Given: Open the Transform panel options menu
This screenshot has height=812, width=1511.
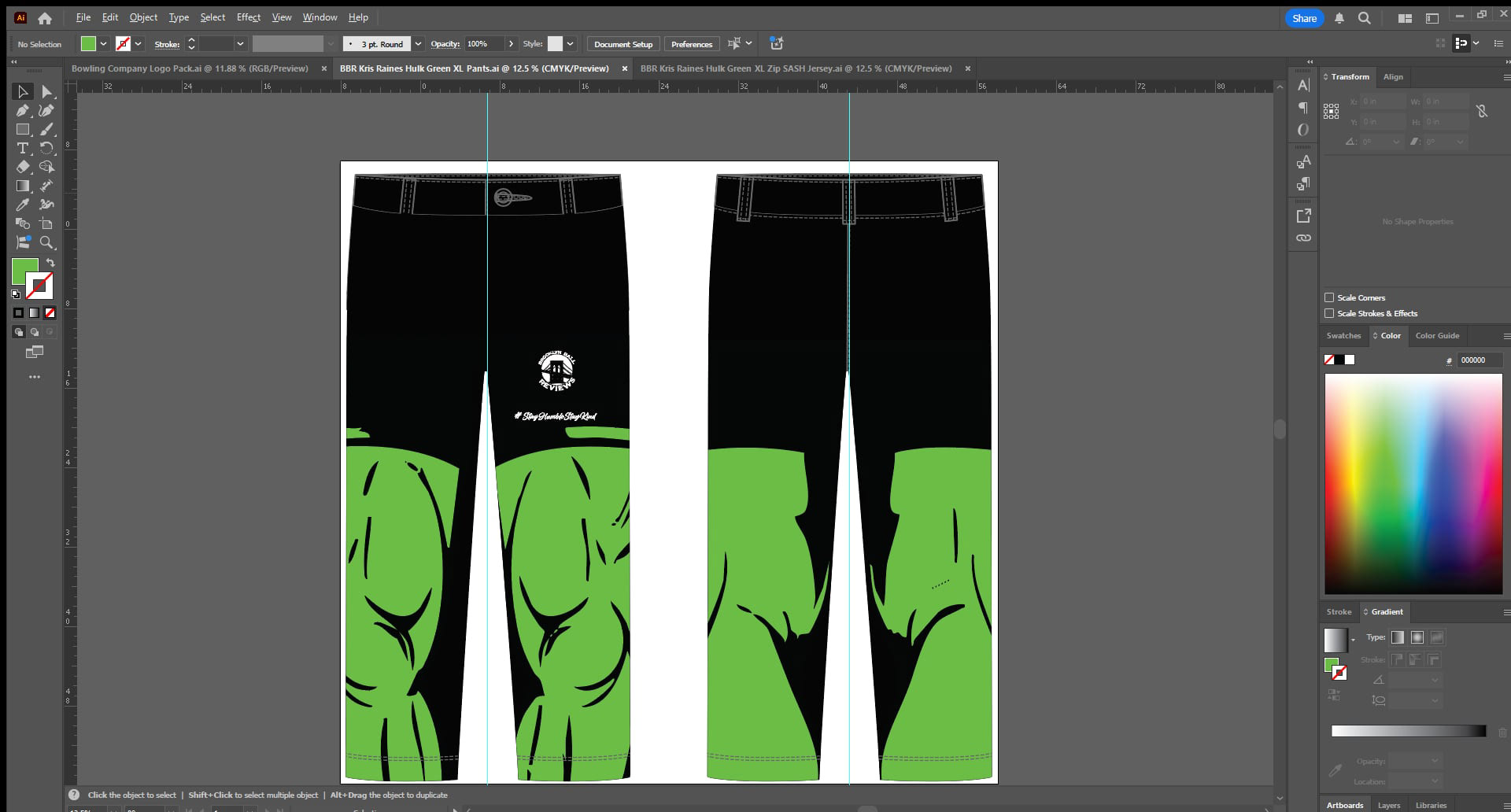Looking at the screenshot, I should point(1506,77).
